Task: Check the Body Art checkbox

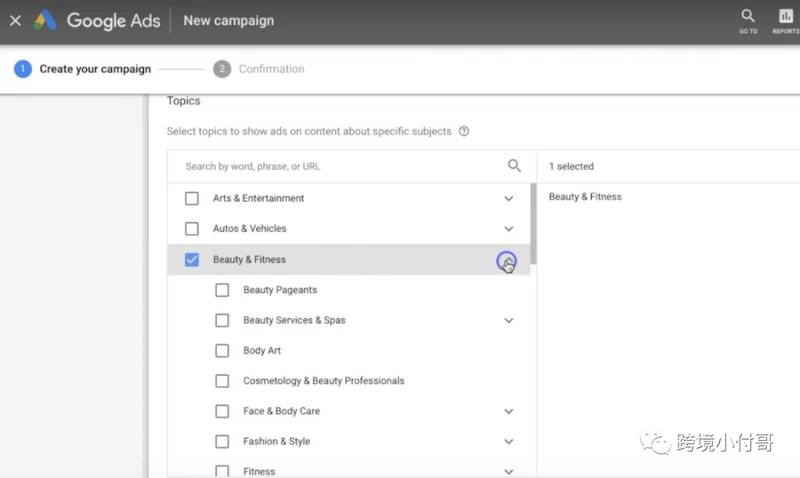Action: pyautogui.click(x=222, y=350)
